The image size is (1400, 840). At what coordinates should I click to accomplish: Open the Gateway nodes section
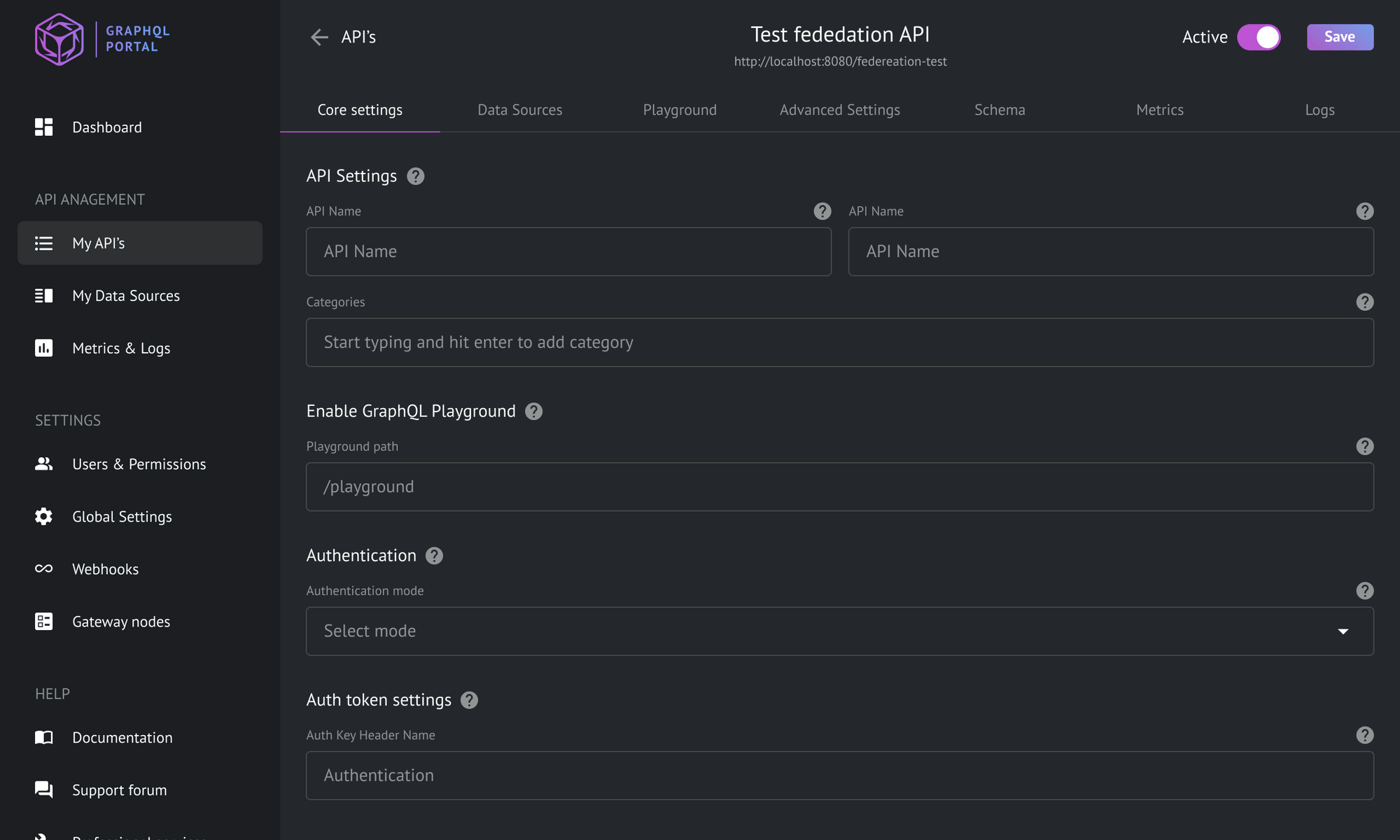[120, 621]
